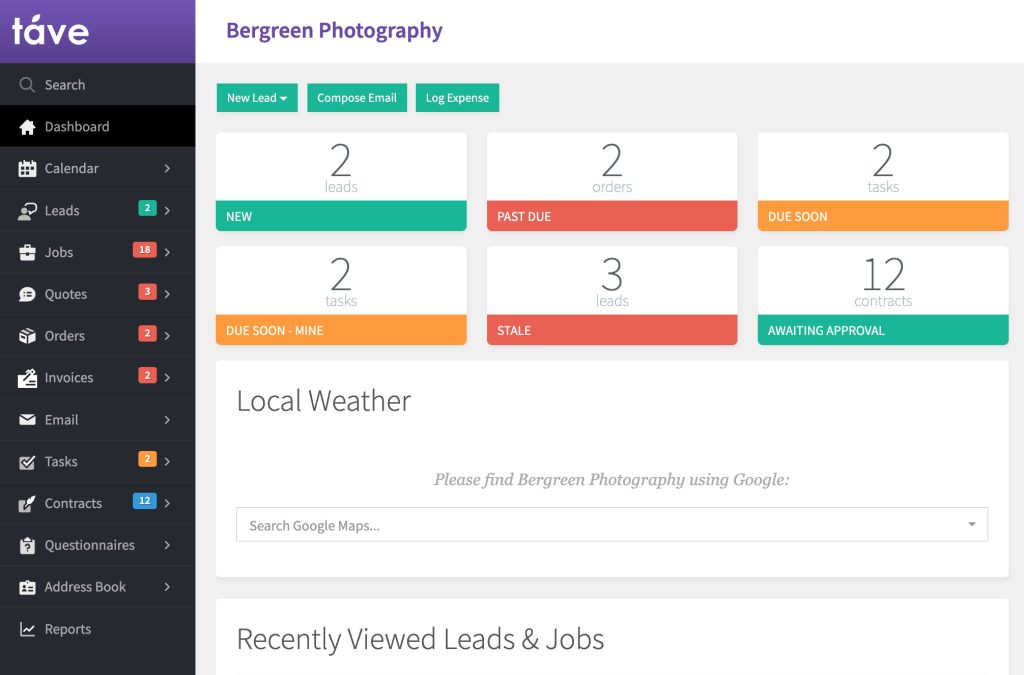Click the Tave logo
This screenshot has height=675, width=1024.
tap(50, 31)
